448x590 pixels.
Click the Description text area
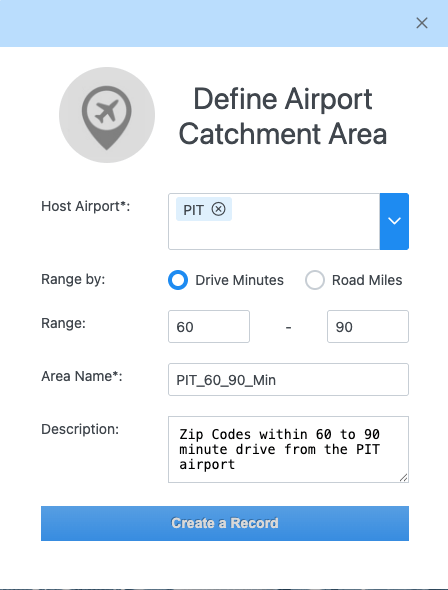coord(289,450)
